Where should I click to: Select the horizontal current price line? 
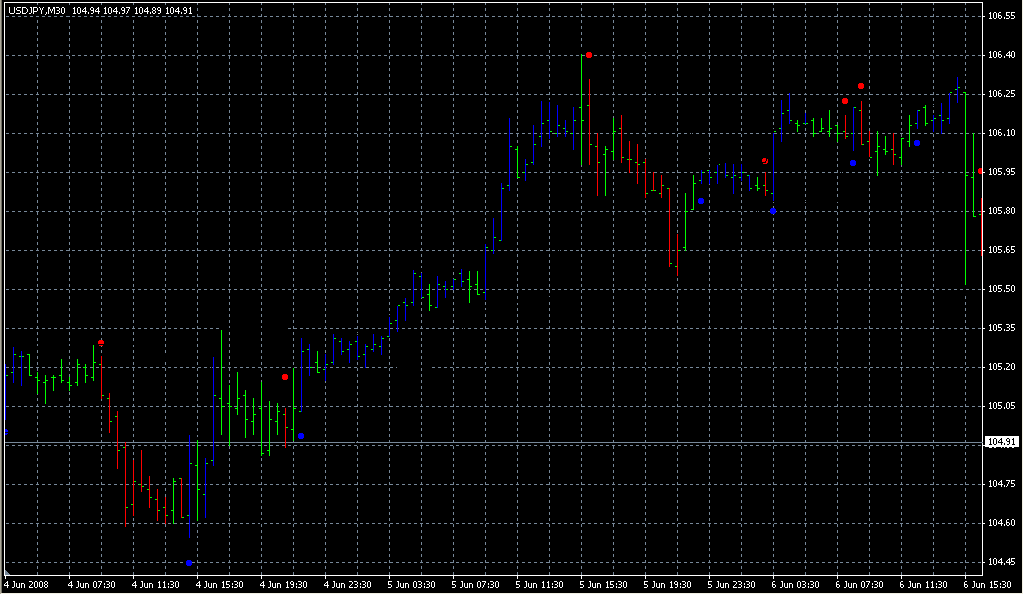500,442
